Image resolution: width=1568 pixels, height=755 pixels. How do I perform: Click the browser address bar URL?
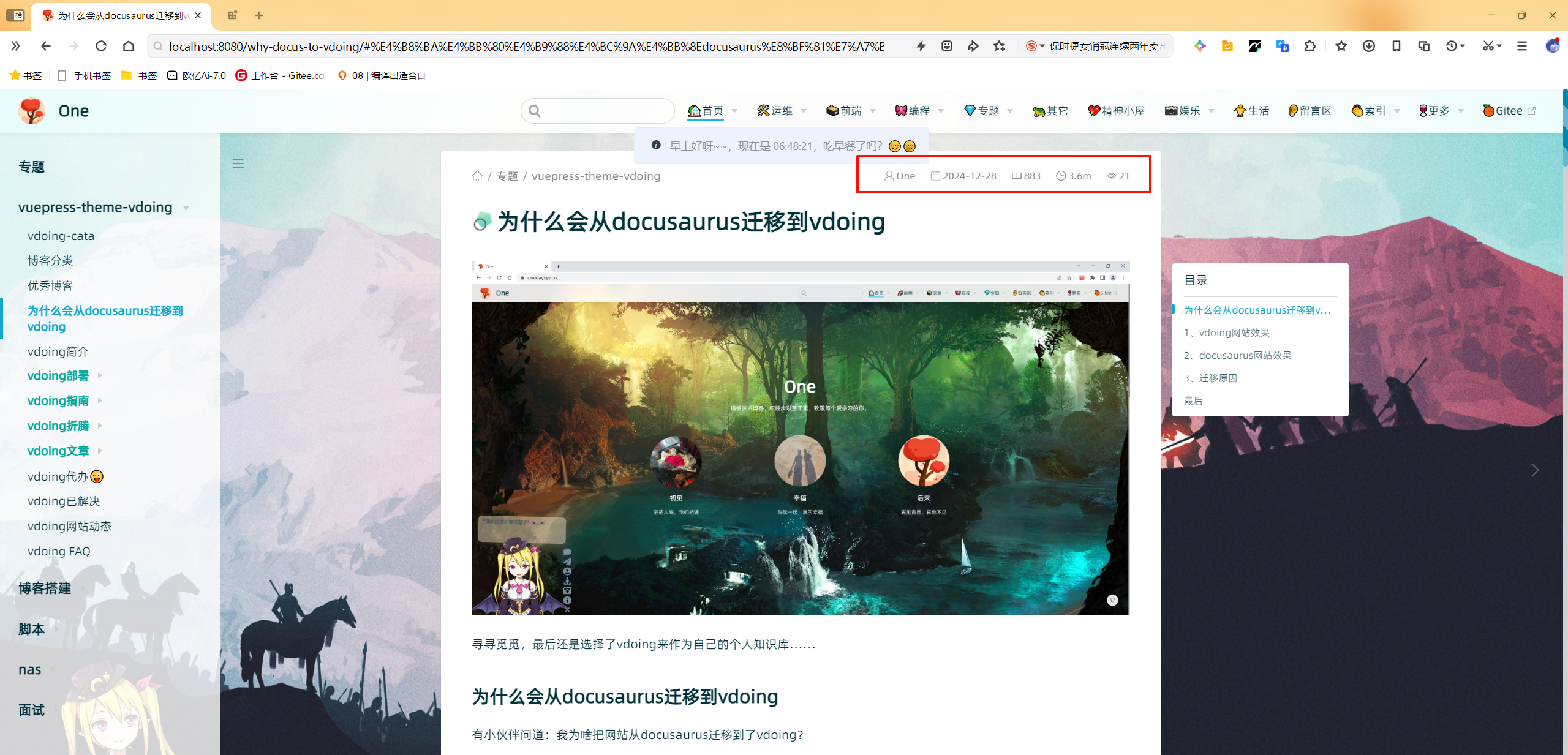pyautogui.click(x=527, y=47)
